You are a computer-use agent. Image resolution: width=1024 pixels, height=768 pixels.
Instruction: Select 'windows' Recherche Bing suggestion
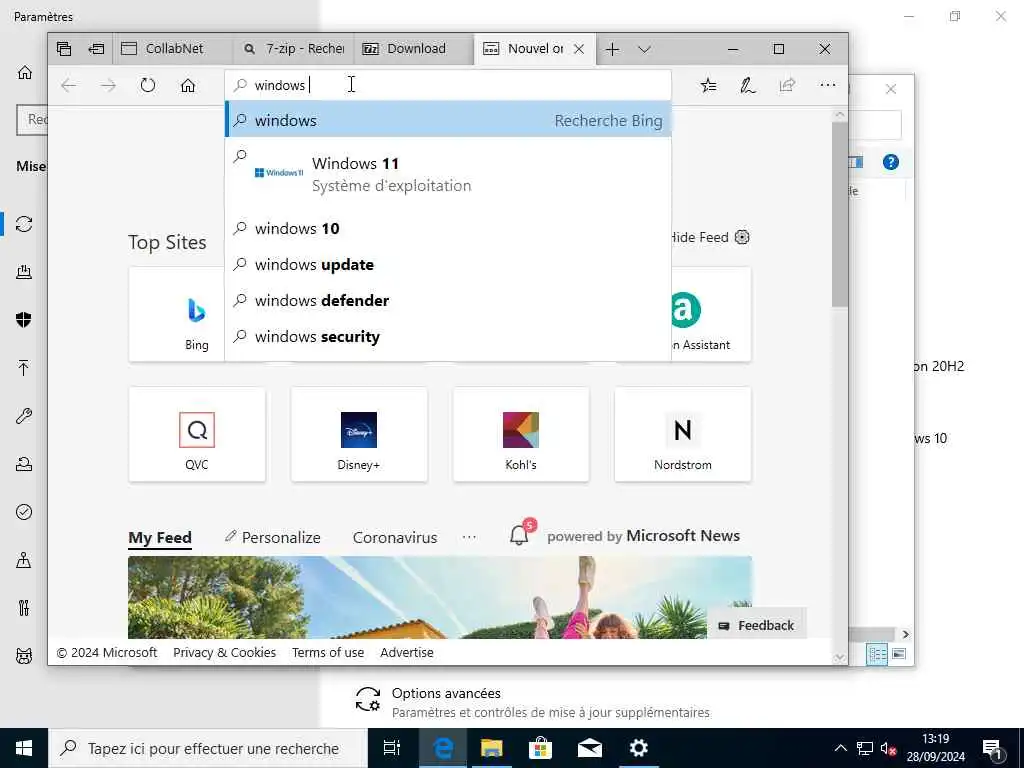[x=448, y=120]
